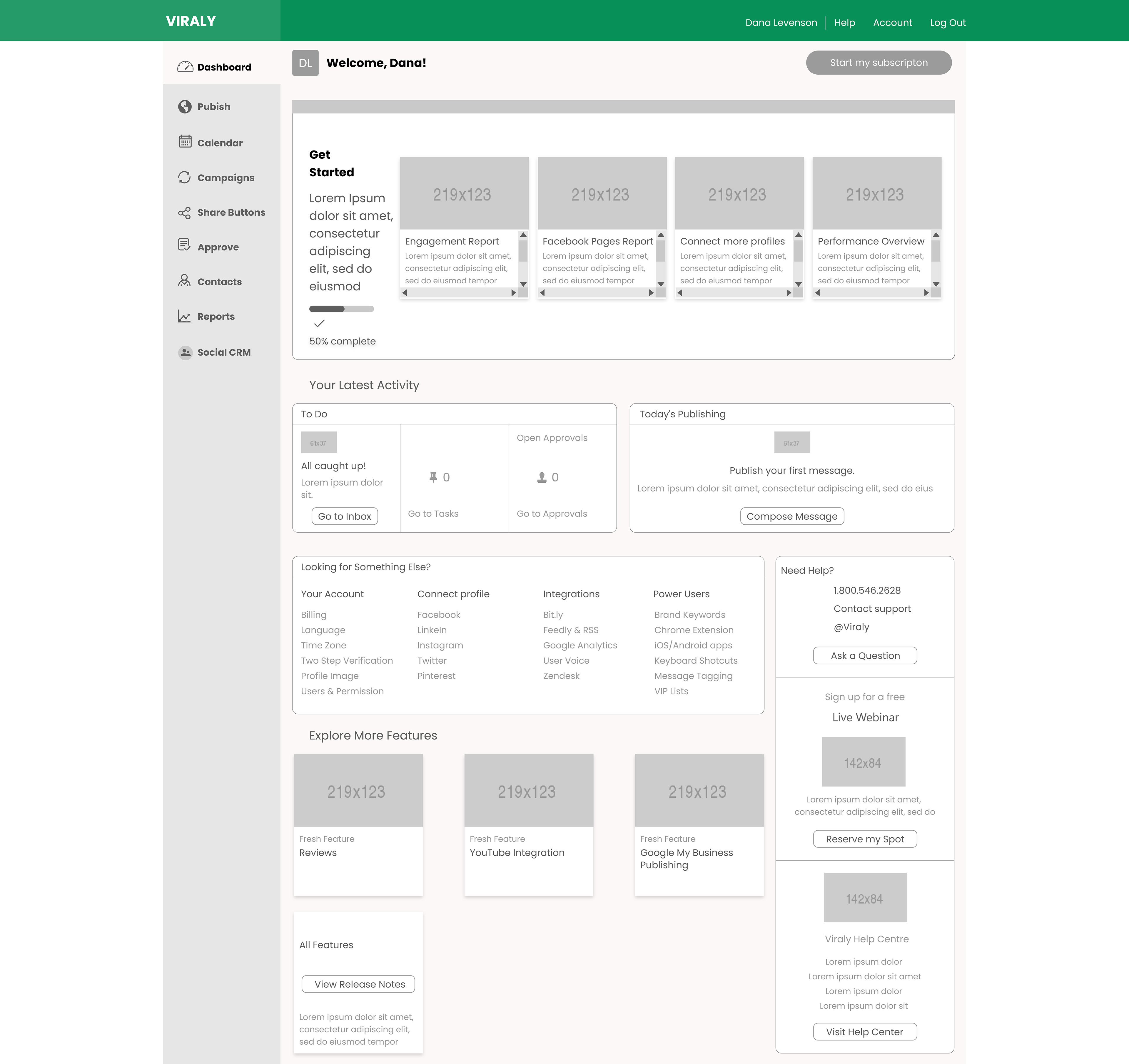Open Google My Business Publishing card
The width and height of the screenshot is (1129, 1064).
tap(699, 825)
